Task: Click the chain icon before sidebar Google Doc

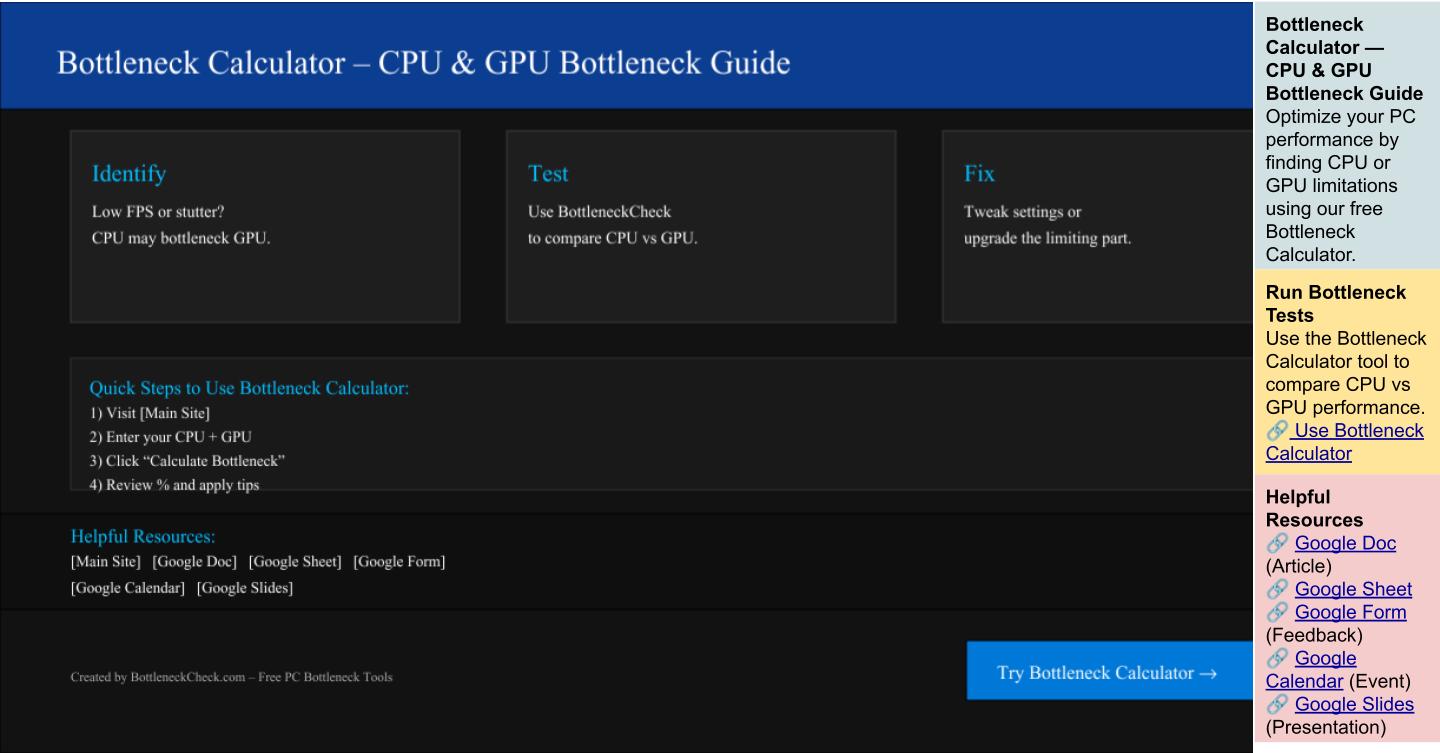Action: [1276, 544]
